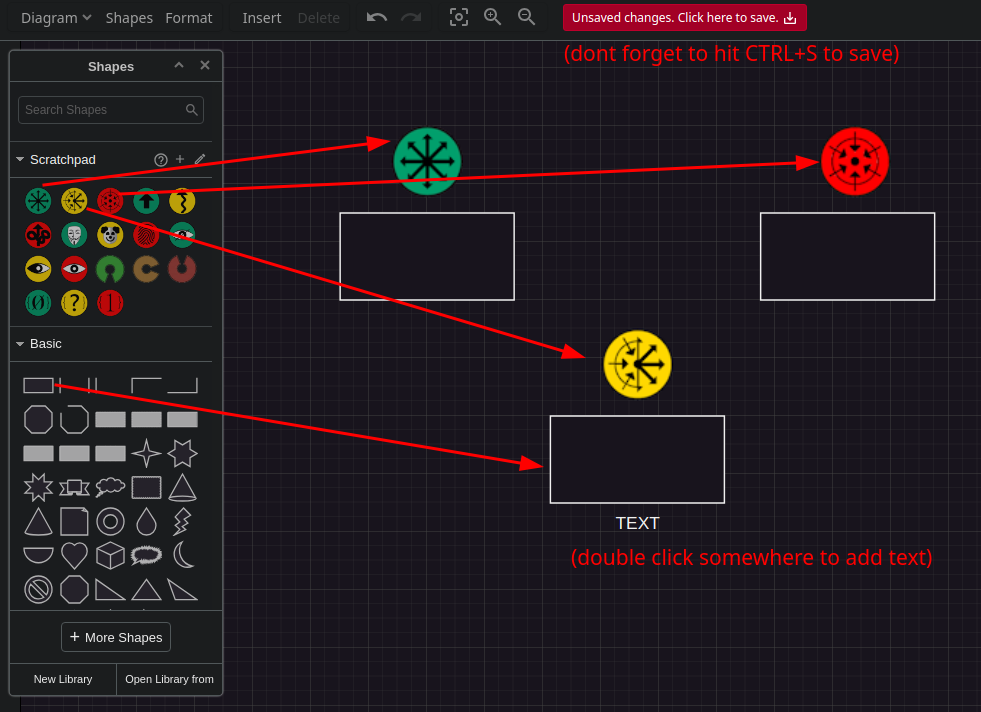Pick the plain rectangle basic shape
Image resolution: width=981 pixels, height=712 pixels.
coord(38,385)
